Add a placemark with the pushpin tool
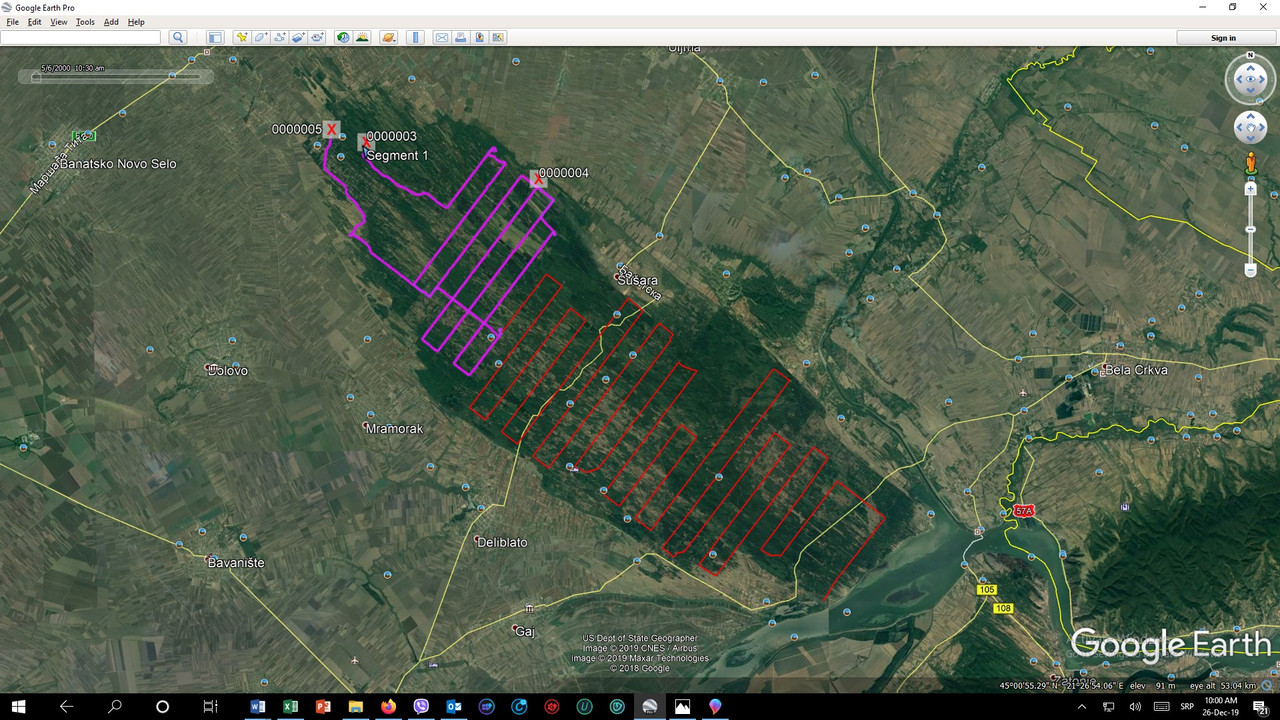Screen dimensions: 1280x720 [242, 37]
